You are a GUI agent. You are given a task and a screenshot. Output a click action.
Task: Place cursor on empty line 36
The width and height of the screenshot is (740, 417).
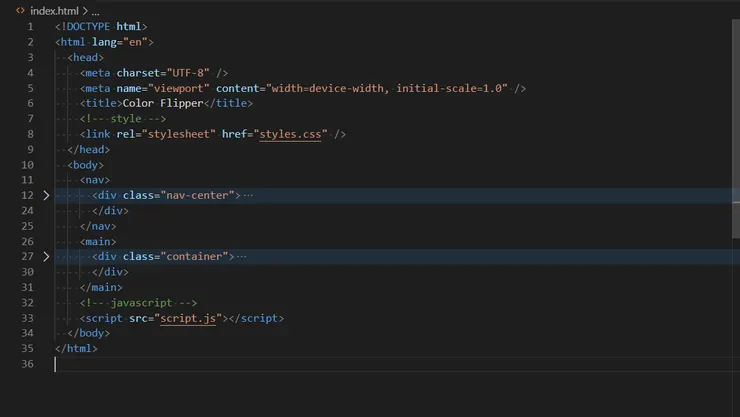pos(200,364)
